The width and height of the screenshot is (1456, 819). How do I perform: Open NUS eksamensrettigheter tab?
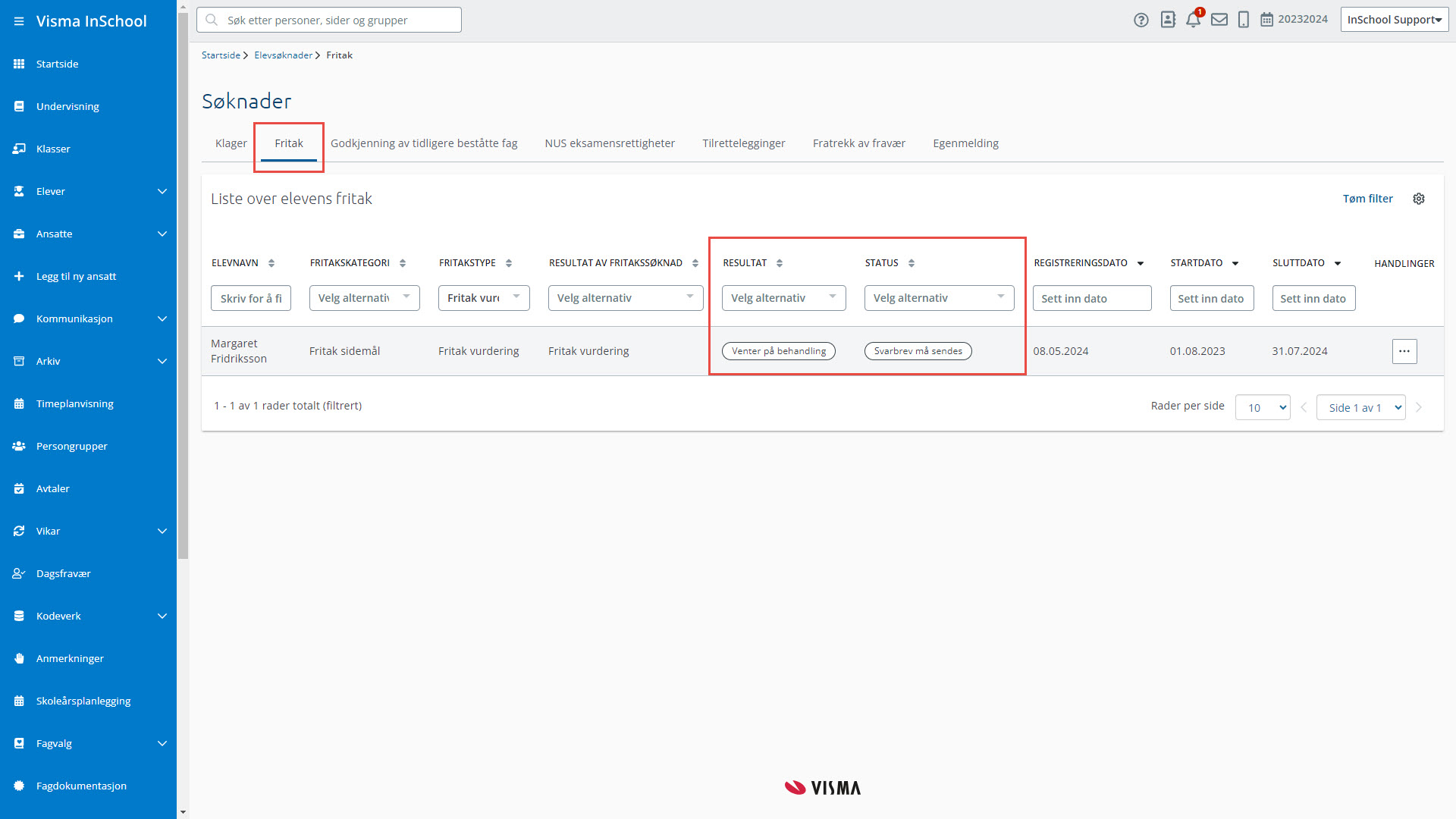click(x=610, y=143)
